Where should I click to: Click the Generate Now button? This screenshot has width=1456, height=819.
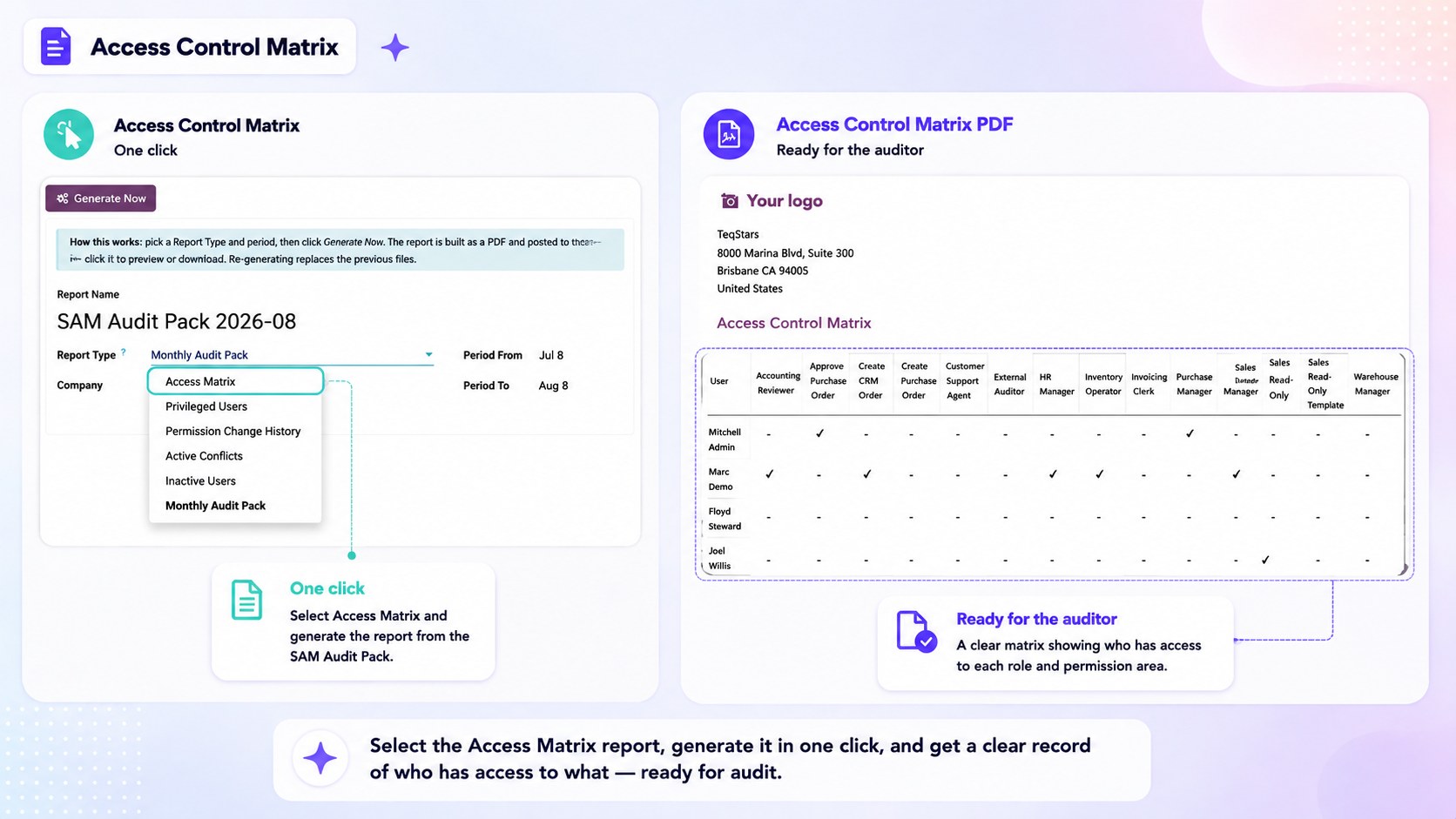[101, 198]
